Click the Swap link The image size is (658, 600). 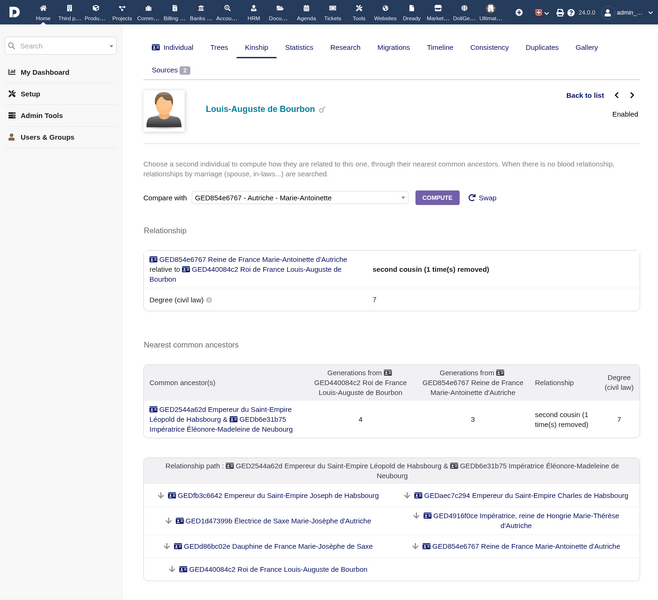482,198
